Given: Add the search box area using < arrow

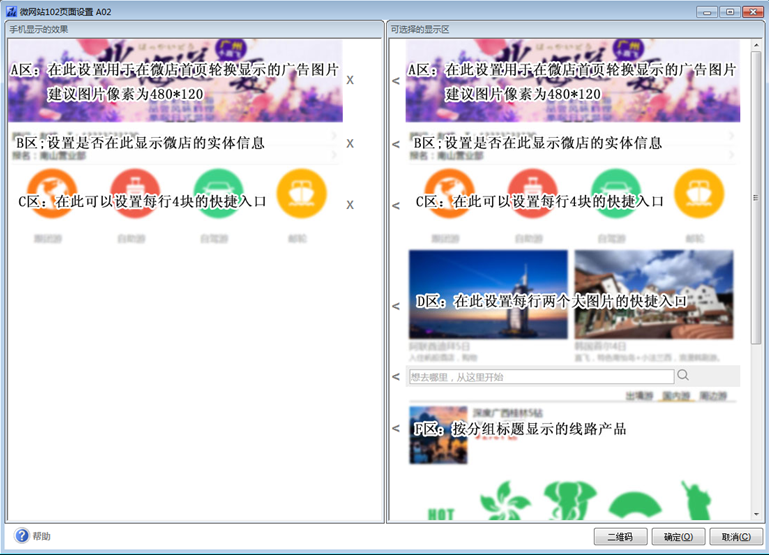Looking at the screenshot, I should (x=396, y=377).
